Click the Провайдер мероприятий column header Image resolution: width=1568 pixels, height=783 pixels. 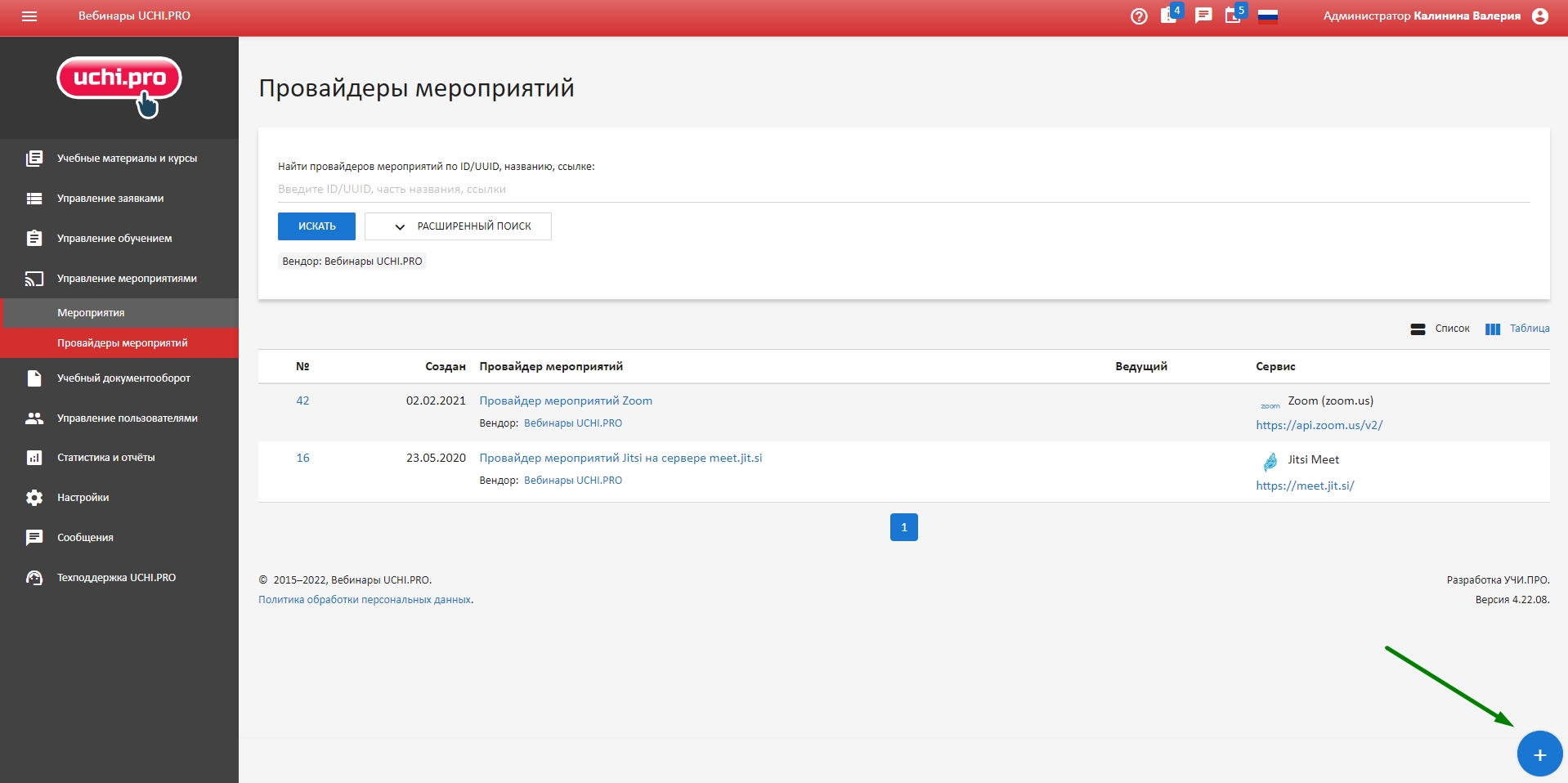tap(551, 367)
